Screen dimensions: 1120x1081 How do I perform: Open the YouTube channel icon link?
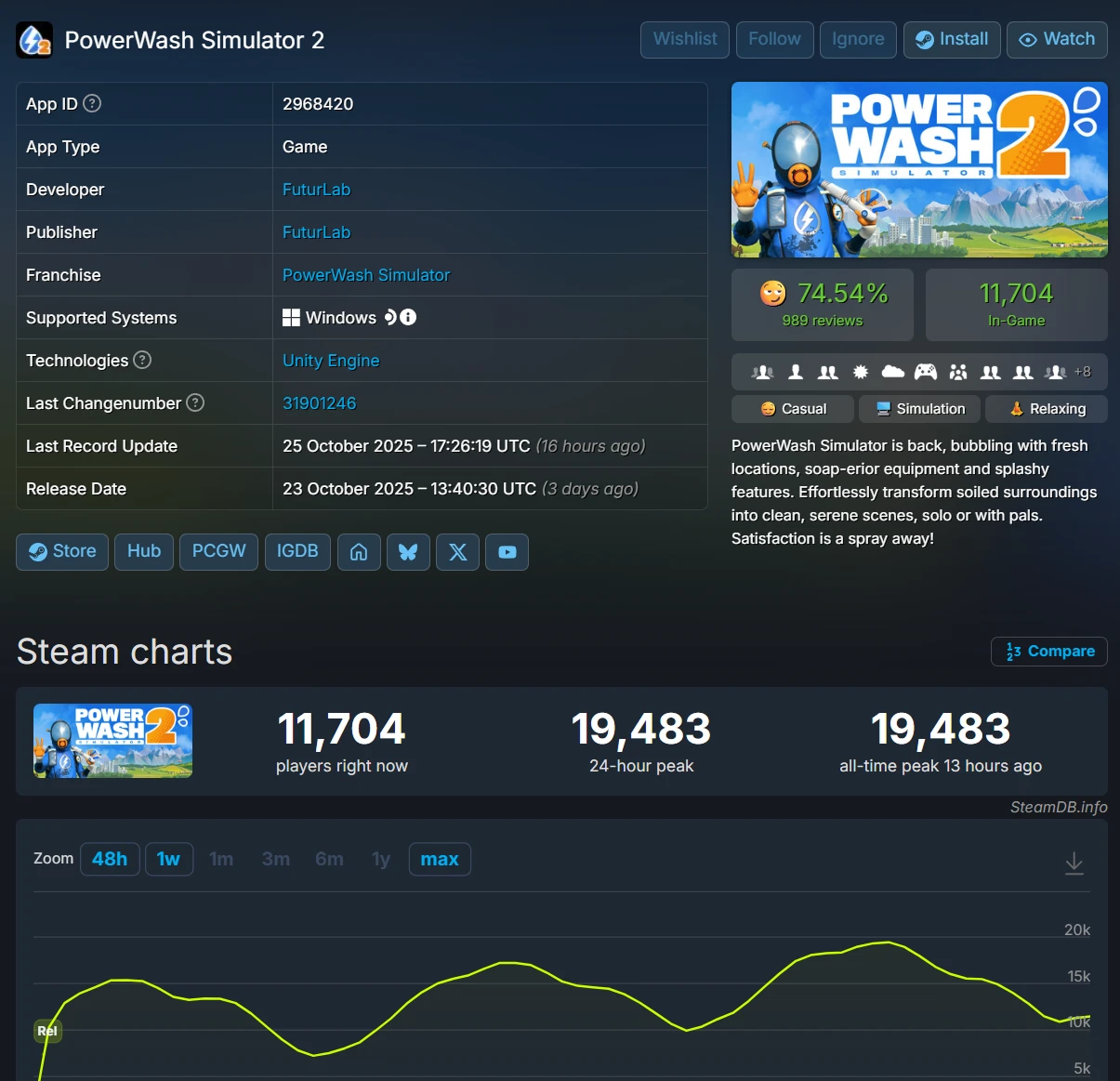pyautogui.click(x=507, y=552)
